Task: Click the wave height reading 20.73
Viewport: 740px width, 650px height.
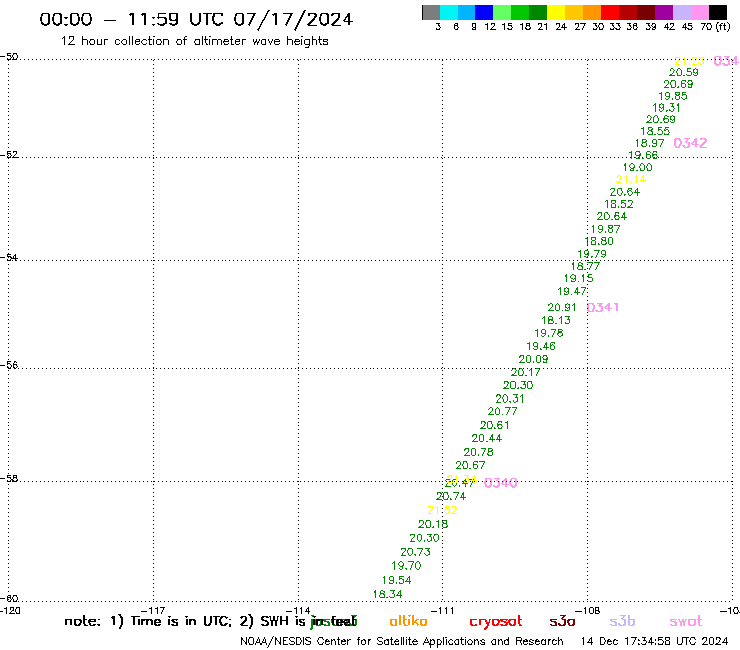Action: [415, 552]
